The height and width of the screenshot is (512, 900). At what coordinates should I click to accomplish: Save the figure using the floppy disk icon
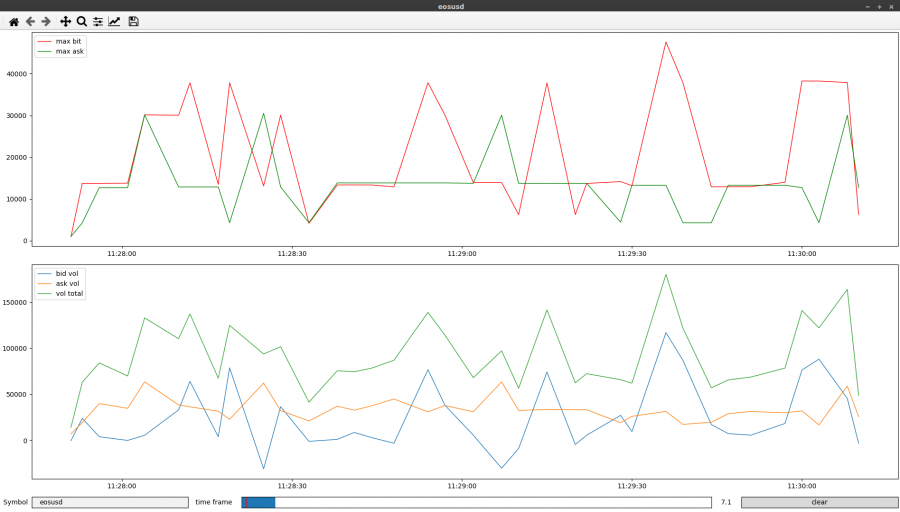click(134, 21)
